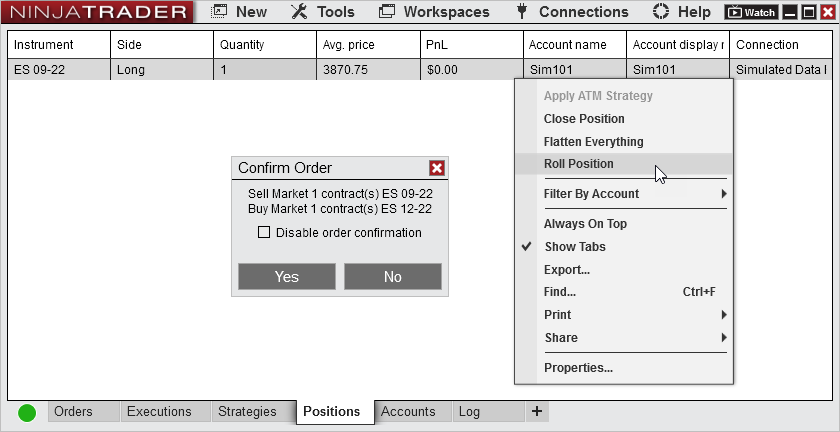840x432 pixels.
Task: Click Yes to confirm the order
Action: click(x=287, y=277)
